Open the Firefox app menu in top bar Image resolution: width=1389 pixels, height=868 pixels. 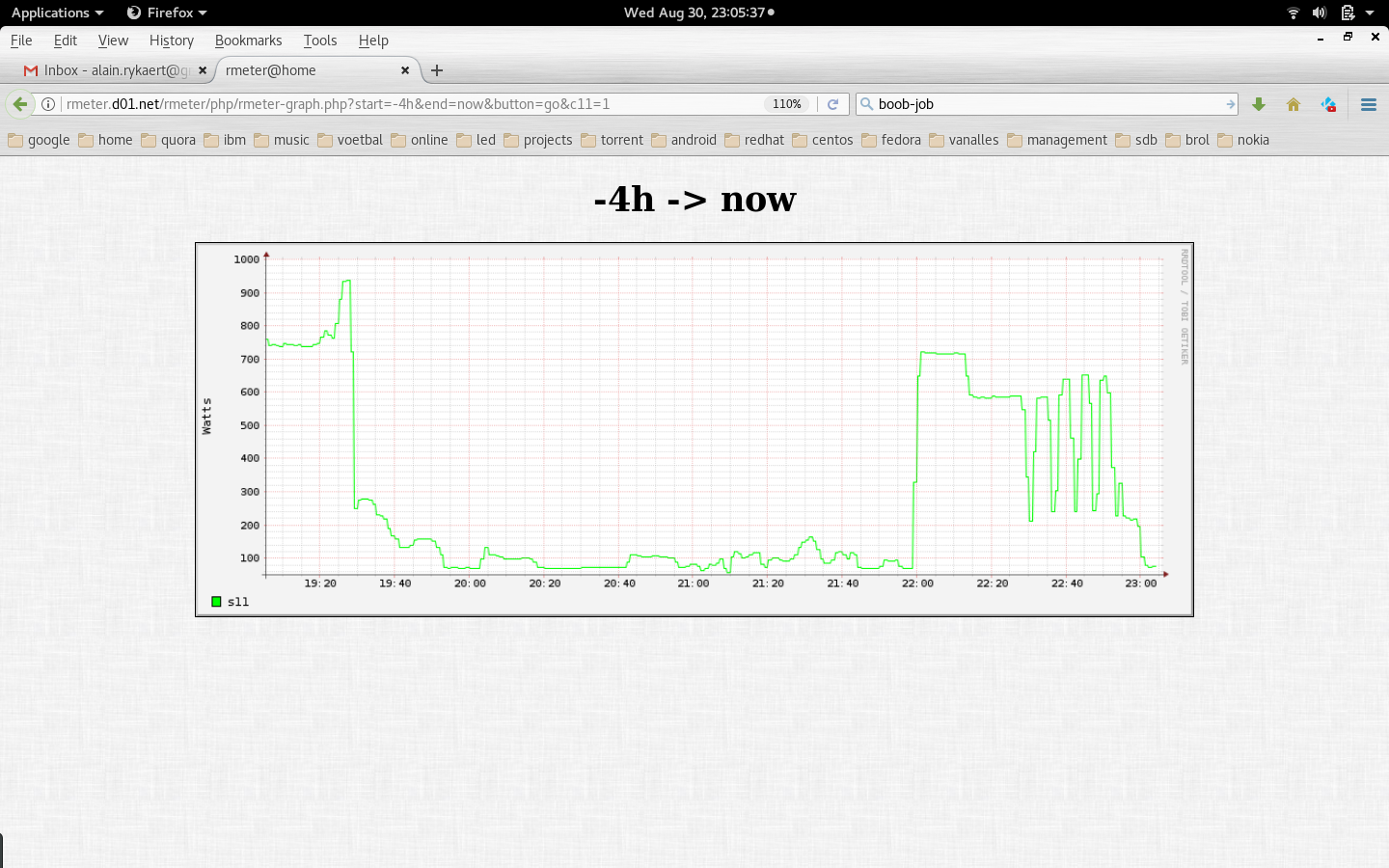[167, 13]
